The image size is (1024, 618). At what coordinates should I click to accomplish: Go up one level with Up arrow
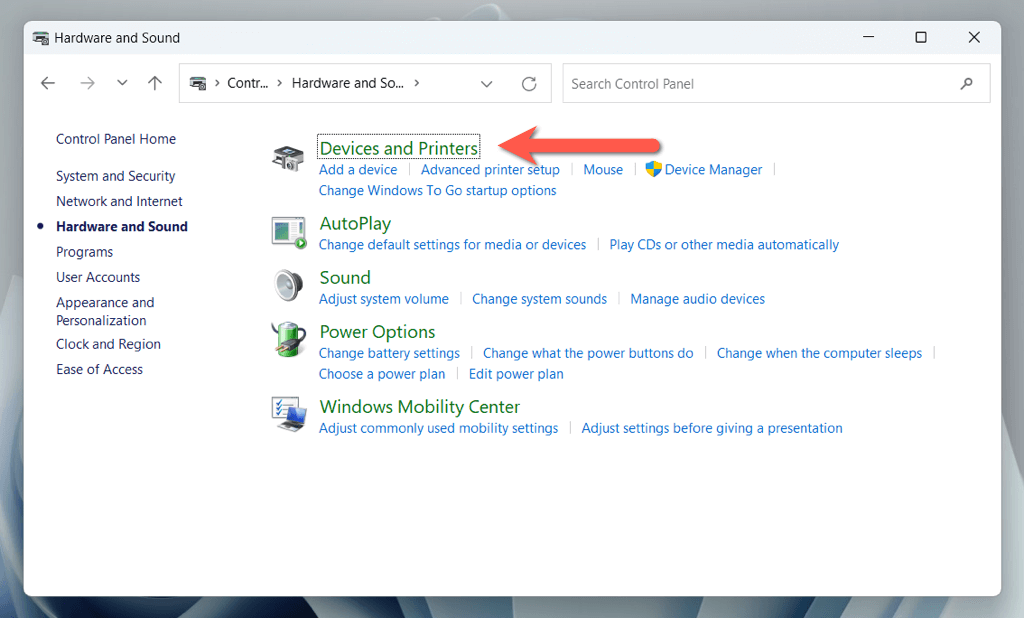pyautogui.click(x=155, y=84)
